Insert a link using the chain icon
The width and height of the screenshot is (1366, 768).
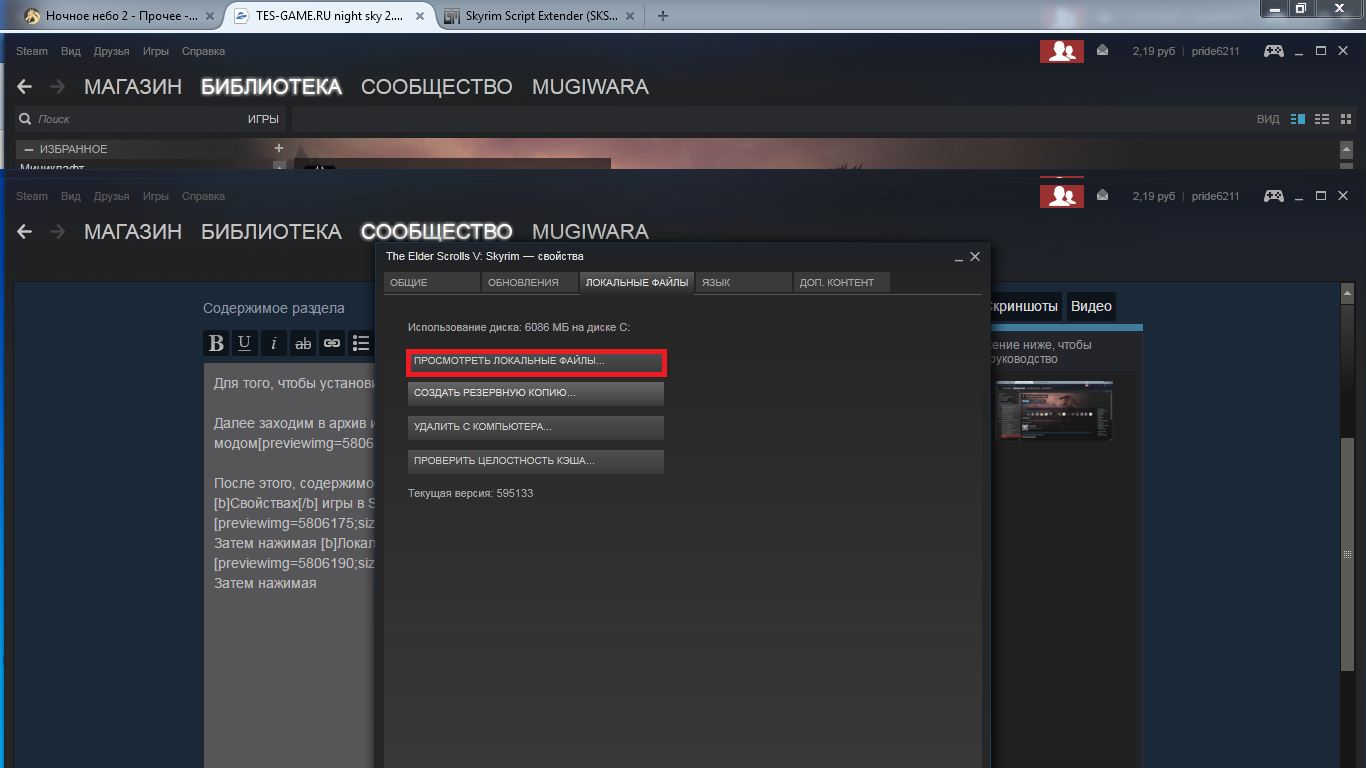click(332, 343)
